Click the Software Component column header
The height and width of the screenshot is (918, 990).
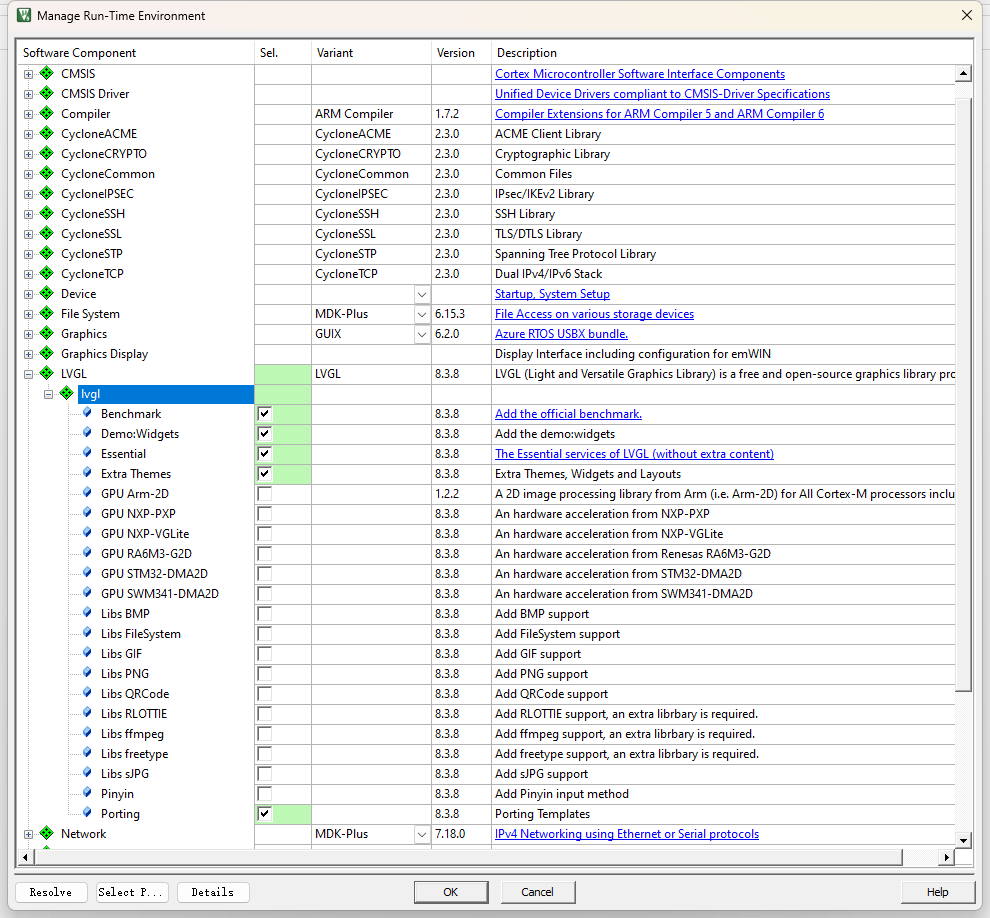[135, 53]
